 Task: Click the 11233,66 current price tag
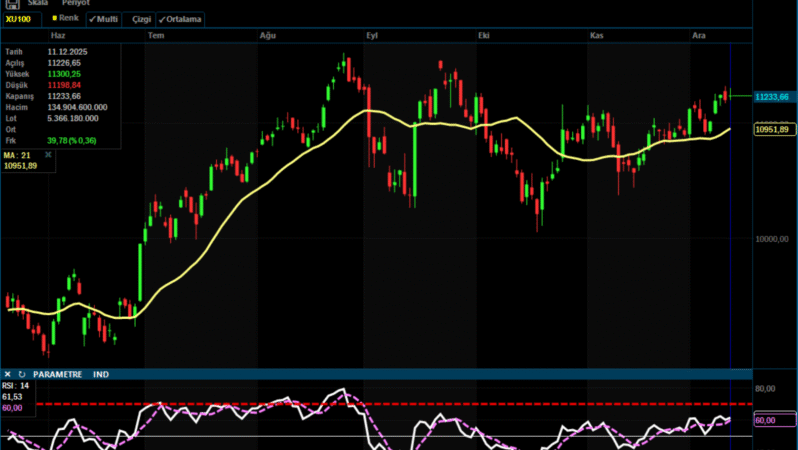point(772,97)
